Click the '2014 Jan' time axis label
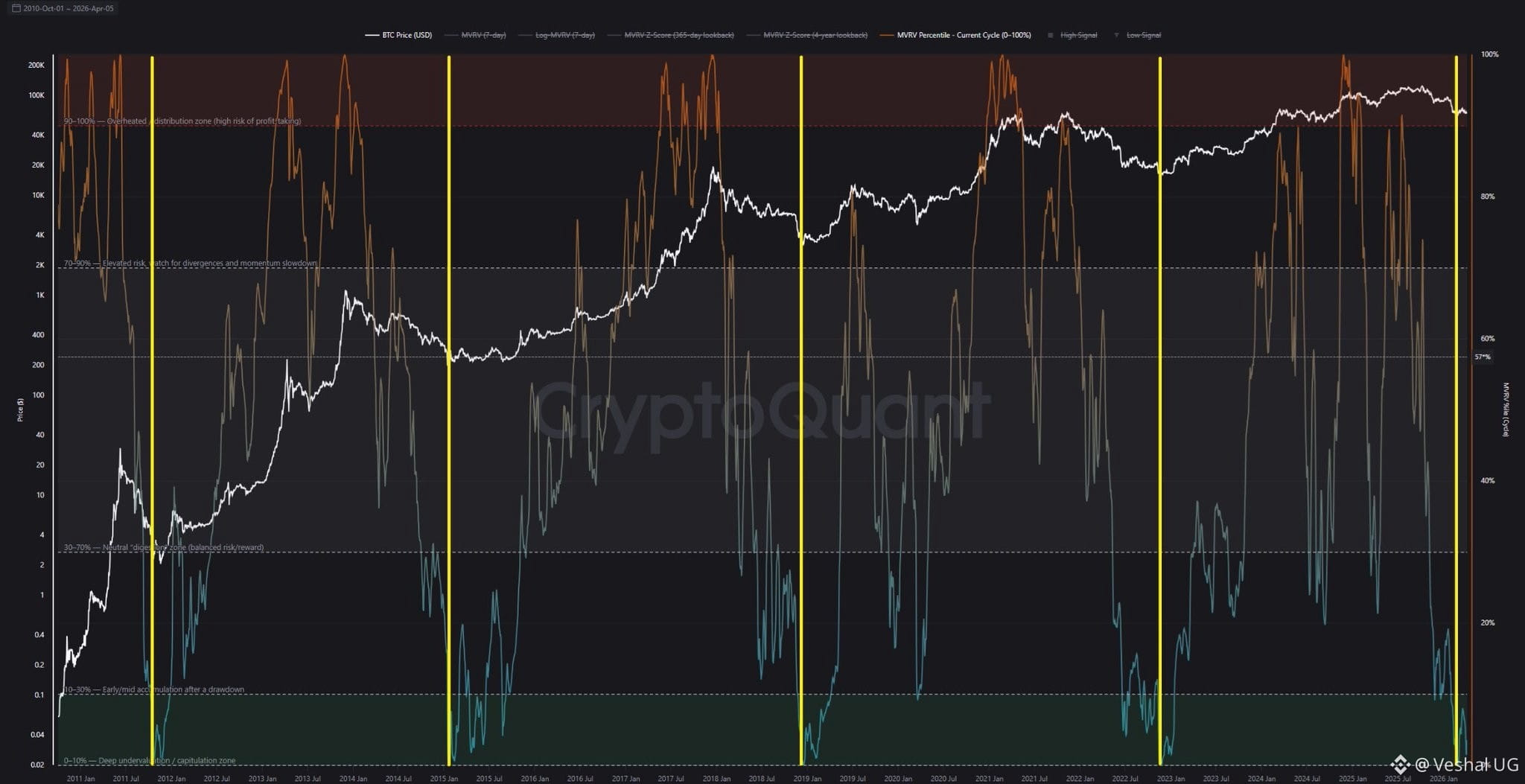This screenshot has height=784, width=1525. (x=353, y=779)
